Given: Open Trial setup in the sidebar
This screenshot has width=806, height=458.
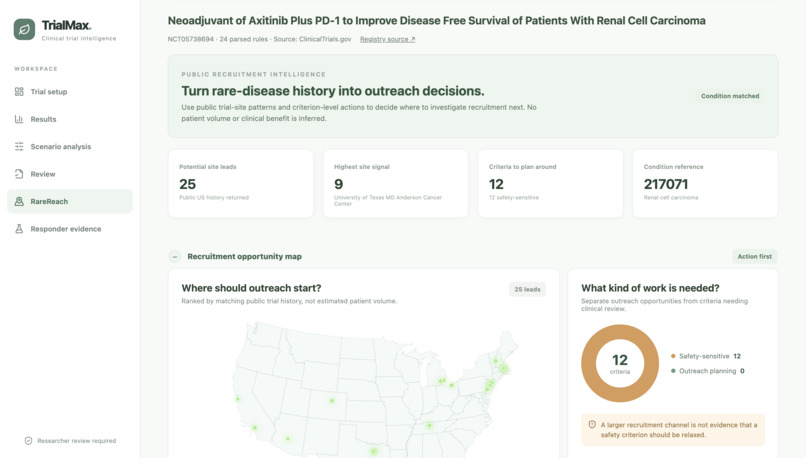Looking at the screenshot, I should [x=70, y=91].
